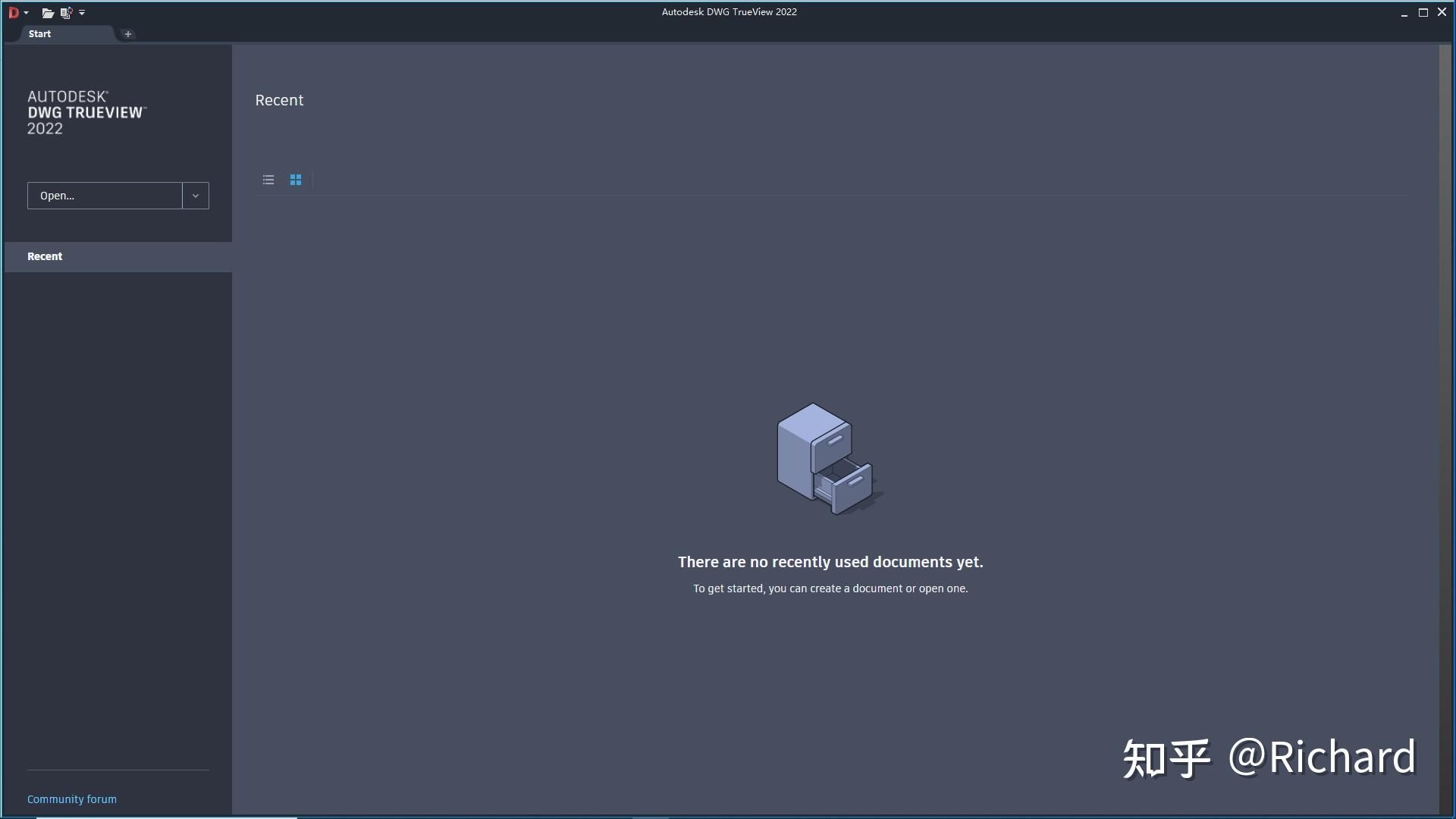Click the Open folder icon in toolbar

coord(47,13)
